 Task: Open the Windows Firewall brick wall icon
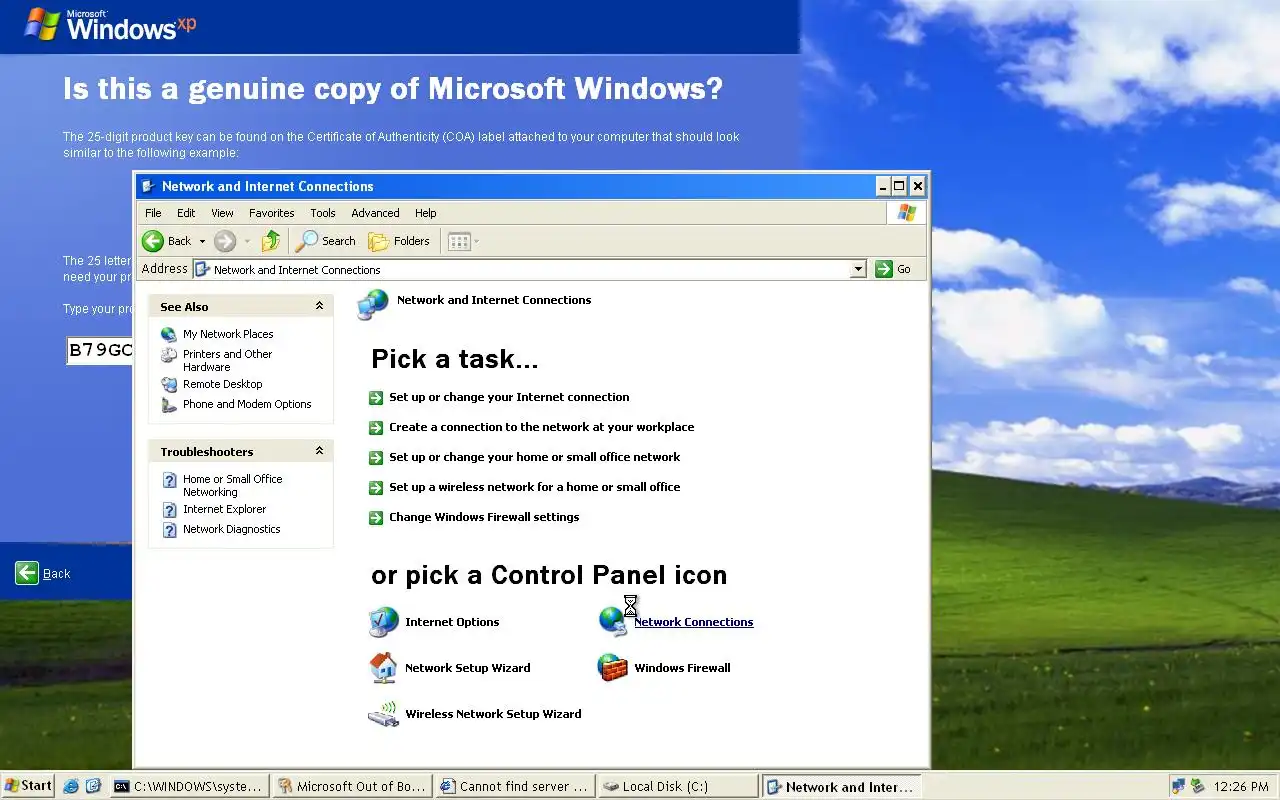[613, 668]
